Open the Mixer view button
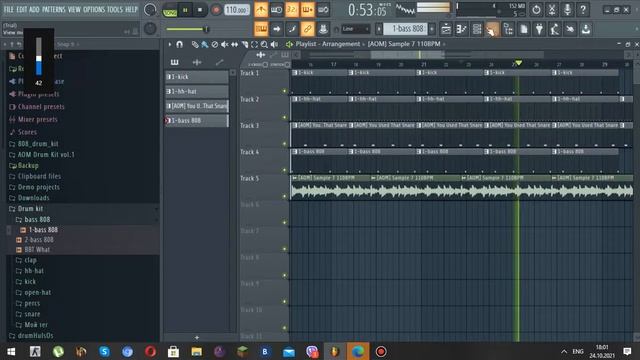 [x=493, y=29]
